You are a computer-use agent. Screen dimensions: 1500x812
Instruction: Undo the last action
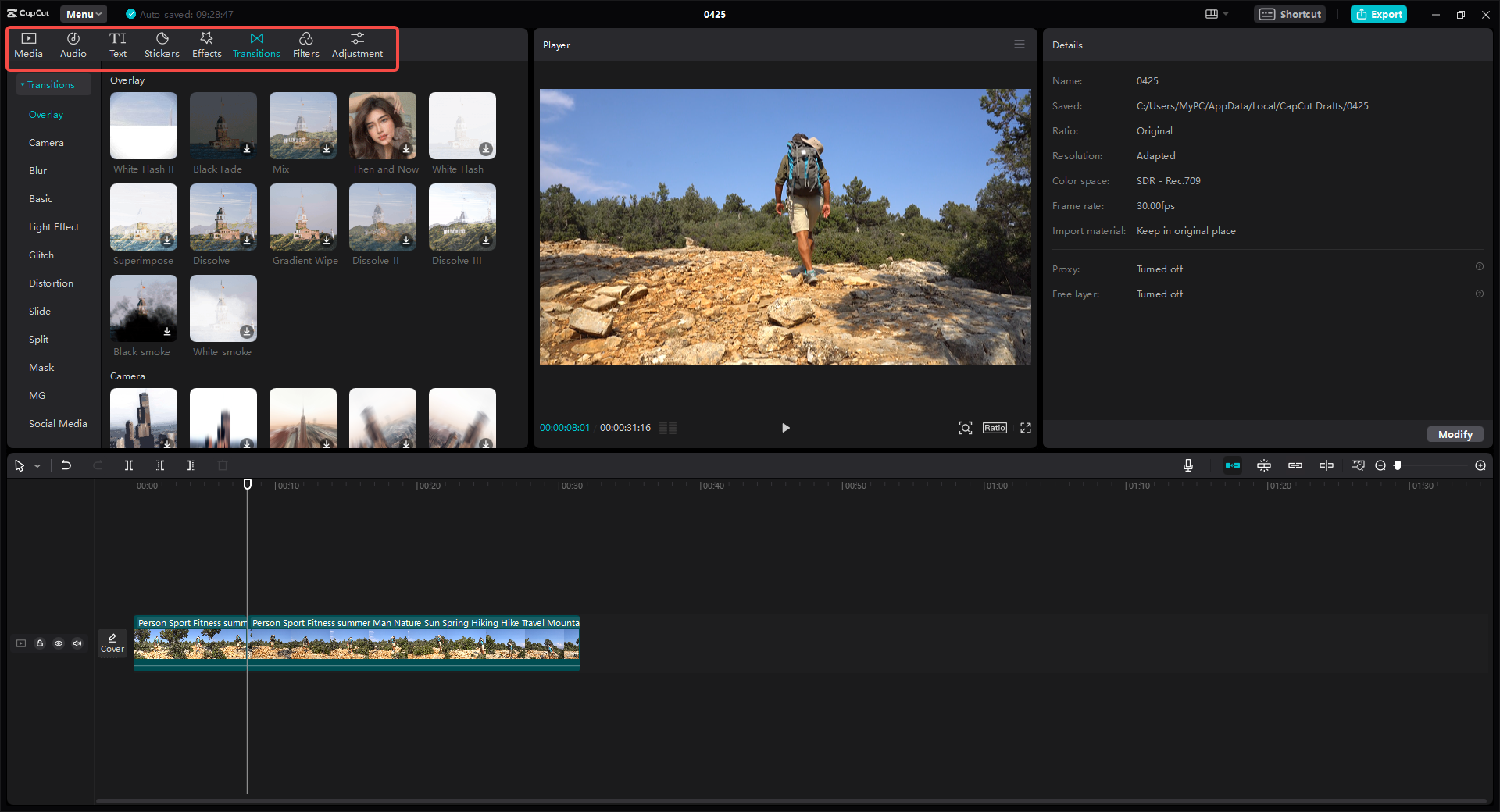[x=66, y=465]
